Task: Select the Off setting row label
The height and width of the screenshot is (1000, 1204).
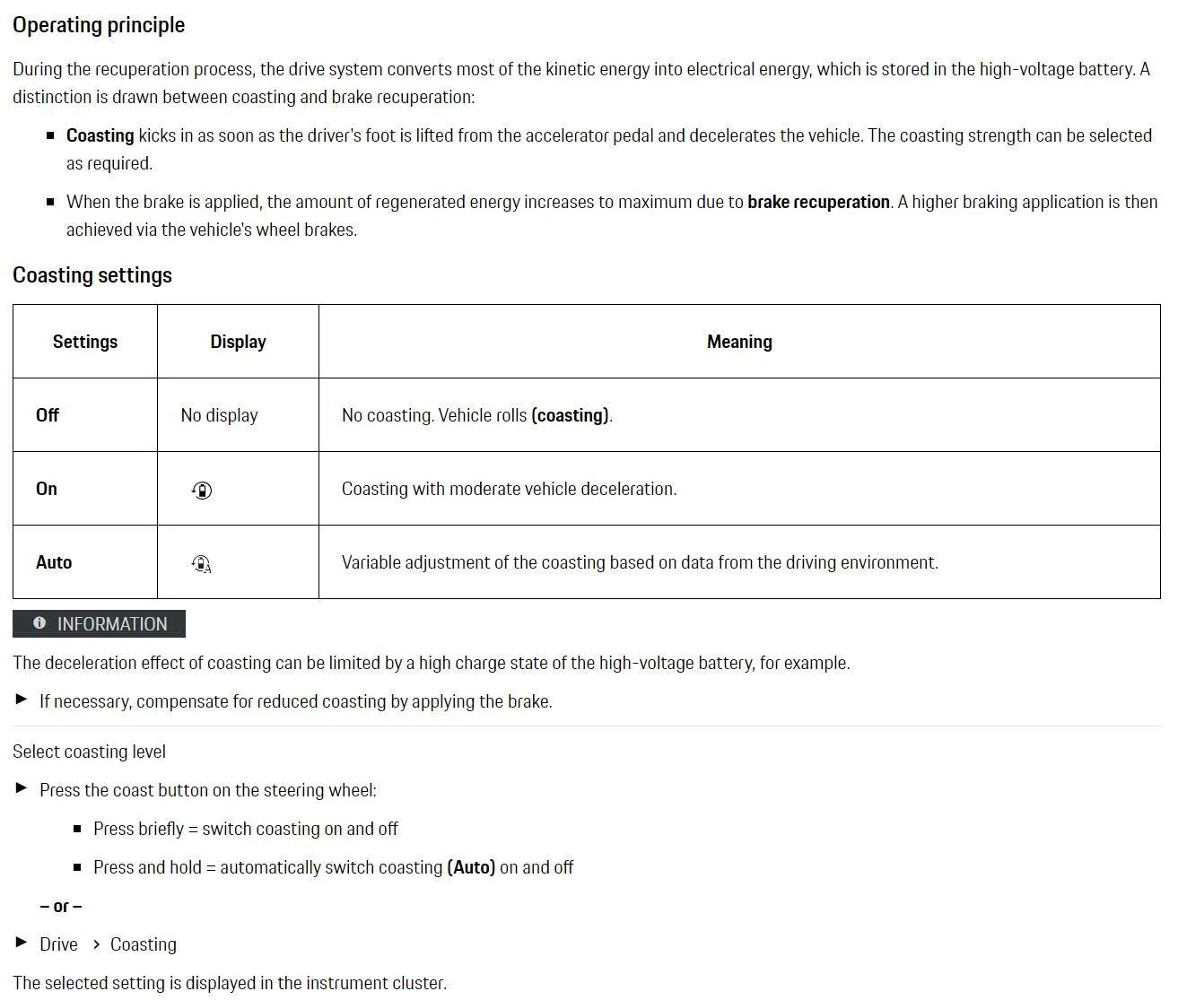Action: tap(48, 415)
